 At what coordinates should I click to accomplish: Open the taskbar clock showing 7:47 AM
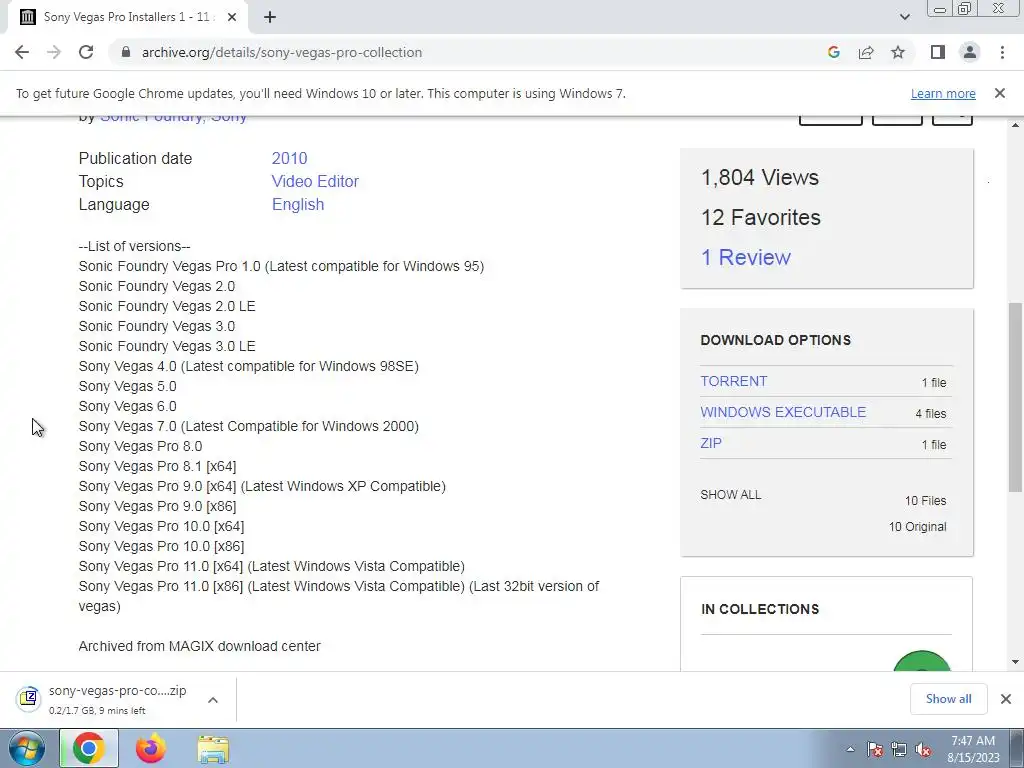pos(973,749)
